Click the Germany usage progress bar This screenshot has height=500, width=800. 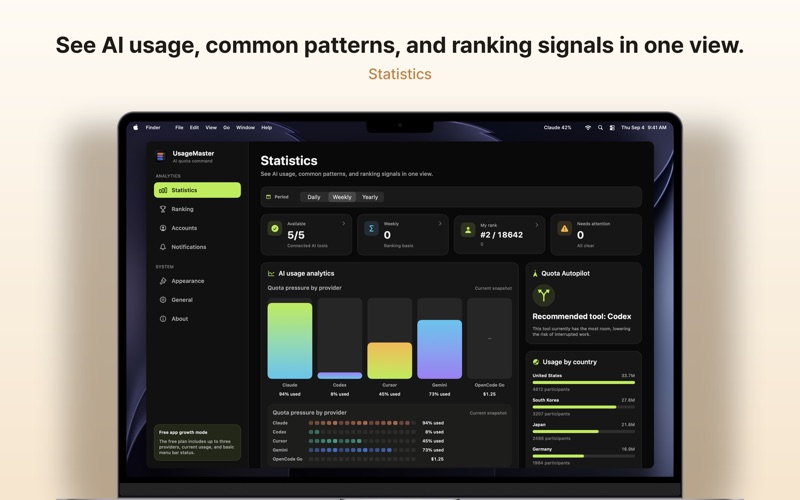click(x=584, y=456)
